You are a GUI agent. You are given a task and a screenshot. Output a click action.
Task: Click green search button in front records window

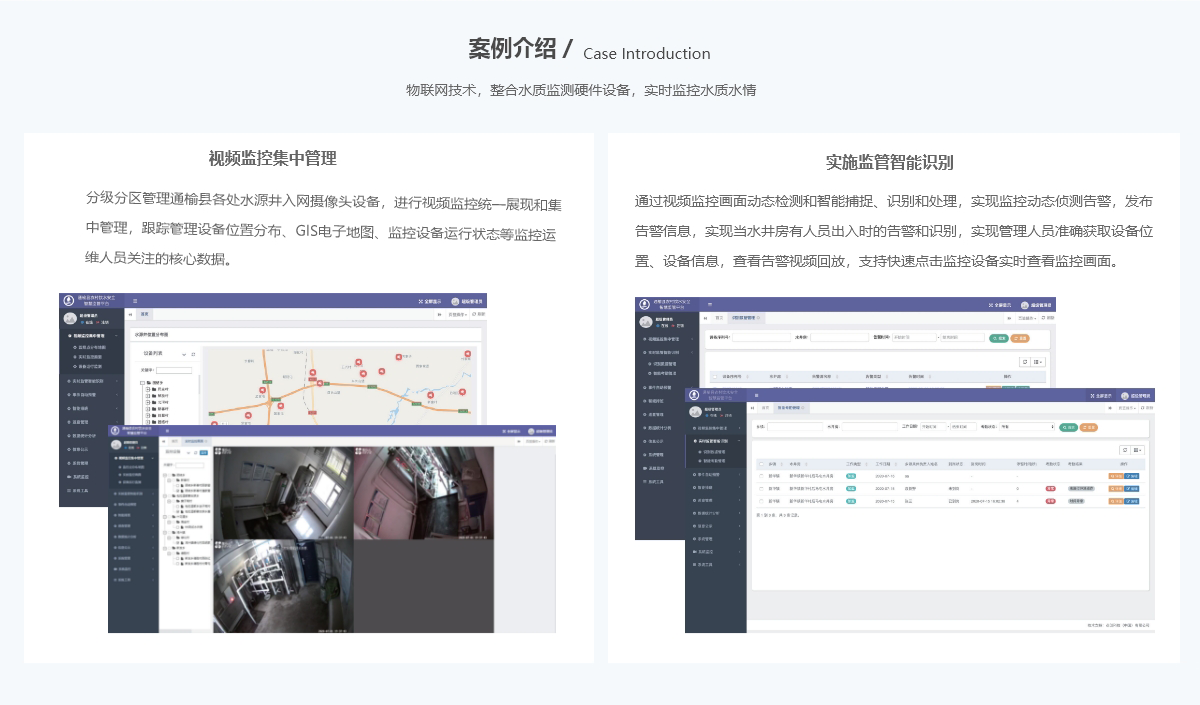(x=1069, y=427)
